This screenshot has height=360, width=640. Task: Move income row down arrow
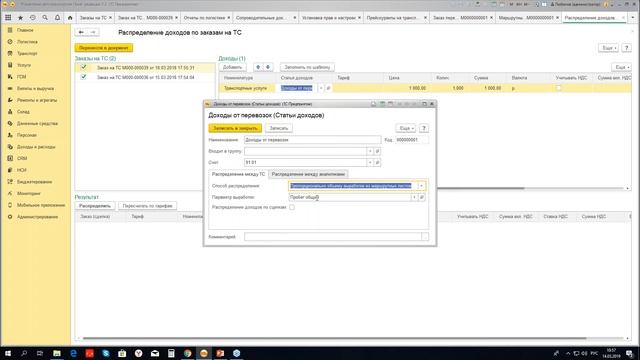[x=268, y=67]
